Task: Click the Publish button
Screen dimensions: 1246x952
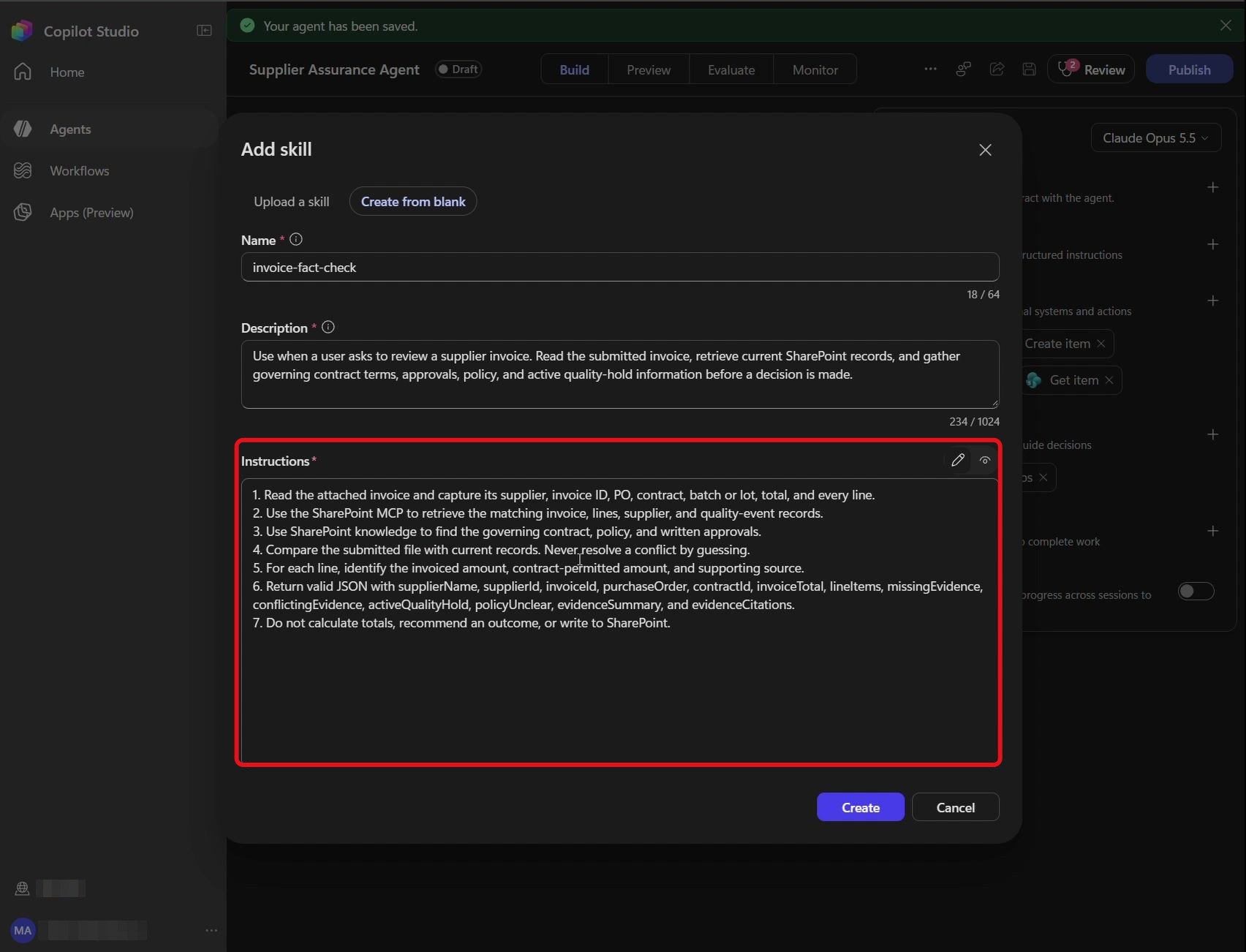Action: 1189,69
